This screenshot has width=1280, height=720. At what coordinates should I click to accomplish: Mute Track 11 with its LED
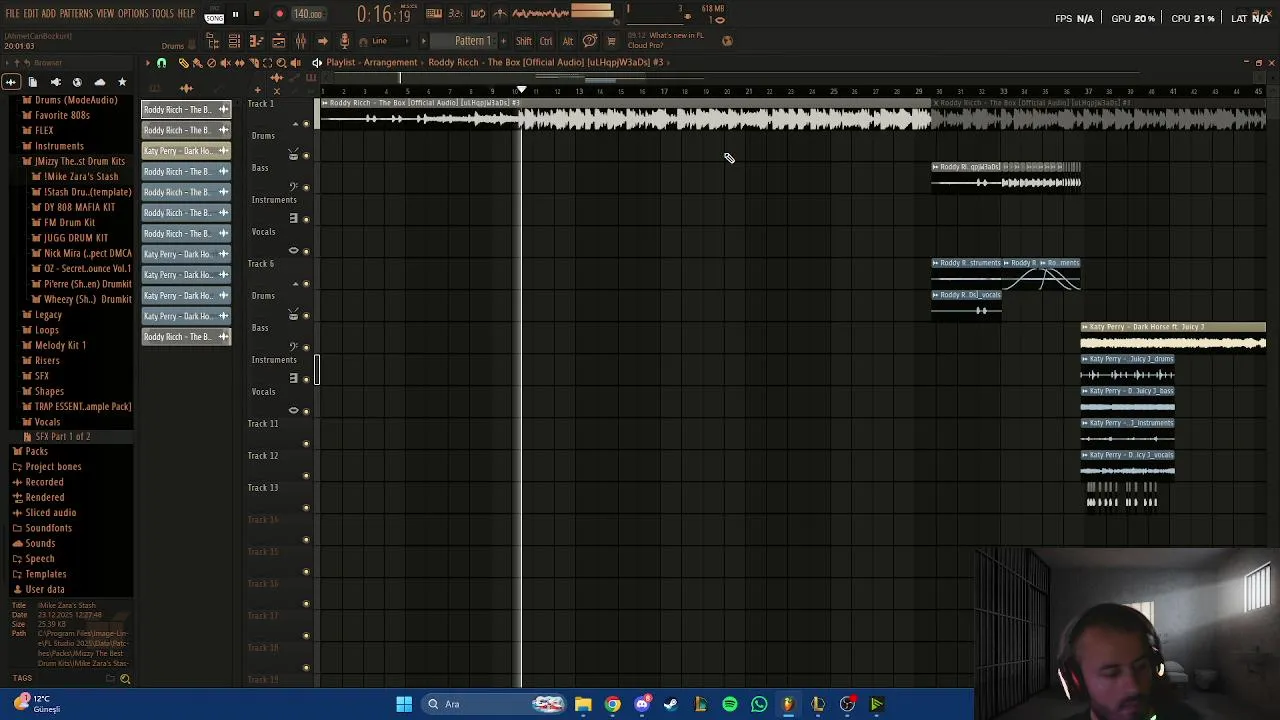(x=306, y=443)
